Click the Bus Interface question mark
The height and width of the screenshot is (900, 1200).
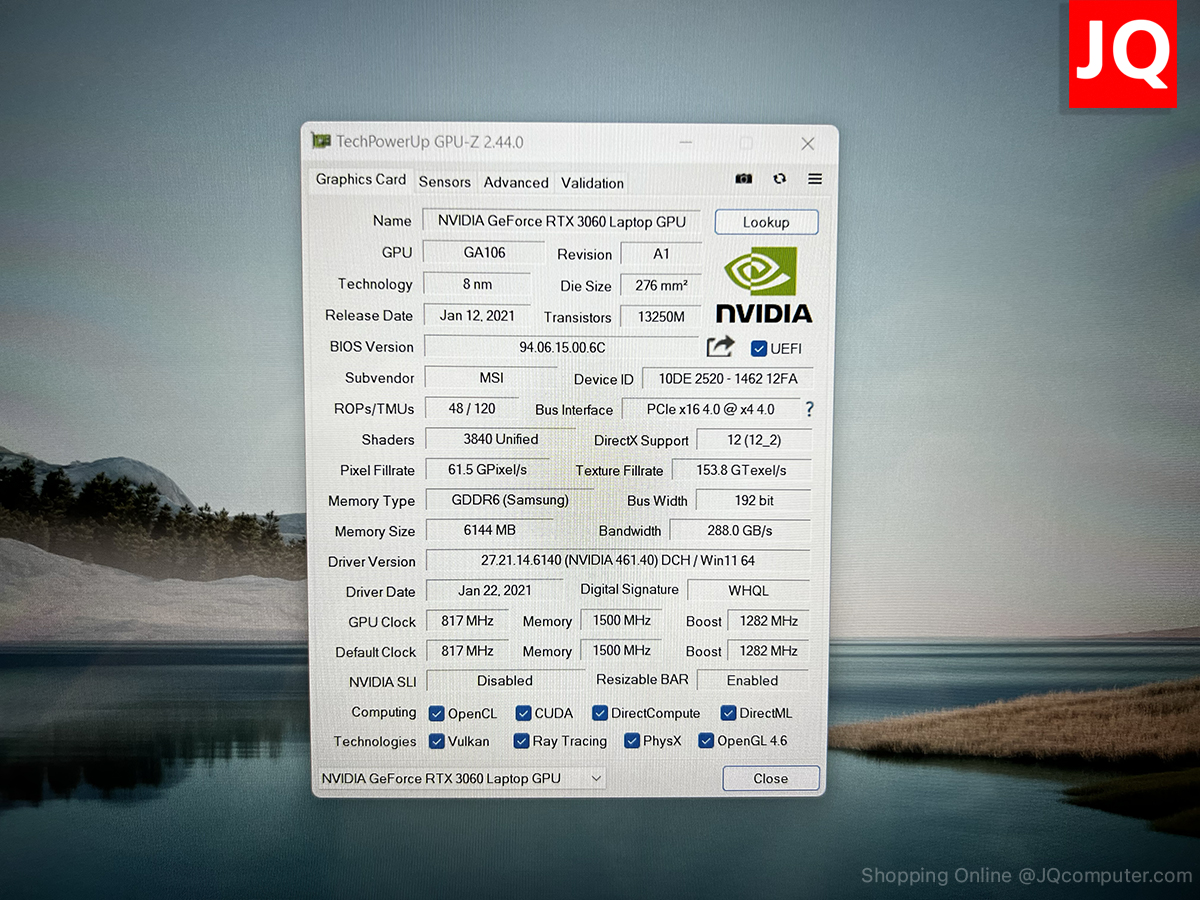[x=809, y=409]
